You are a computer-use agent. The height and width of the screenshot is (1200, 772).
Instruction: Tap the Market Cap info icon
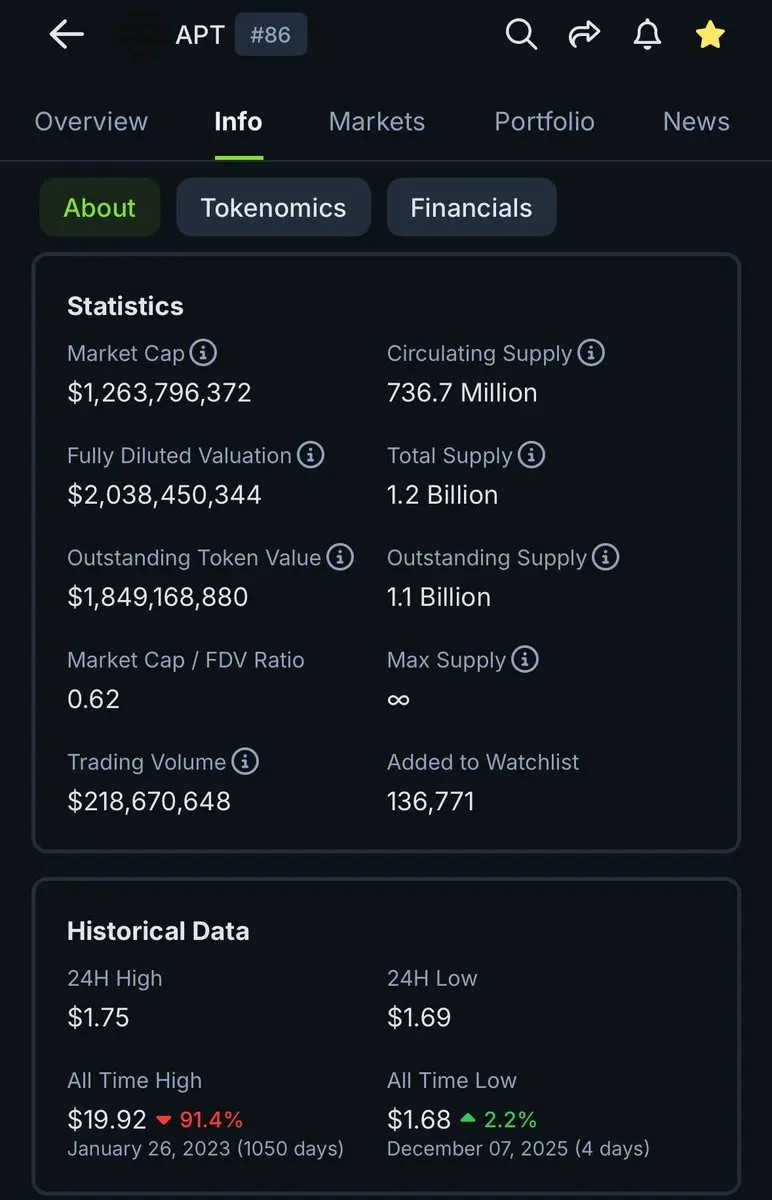tap(203, 353)
